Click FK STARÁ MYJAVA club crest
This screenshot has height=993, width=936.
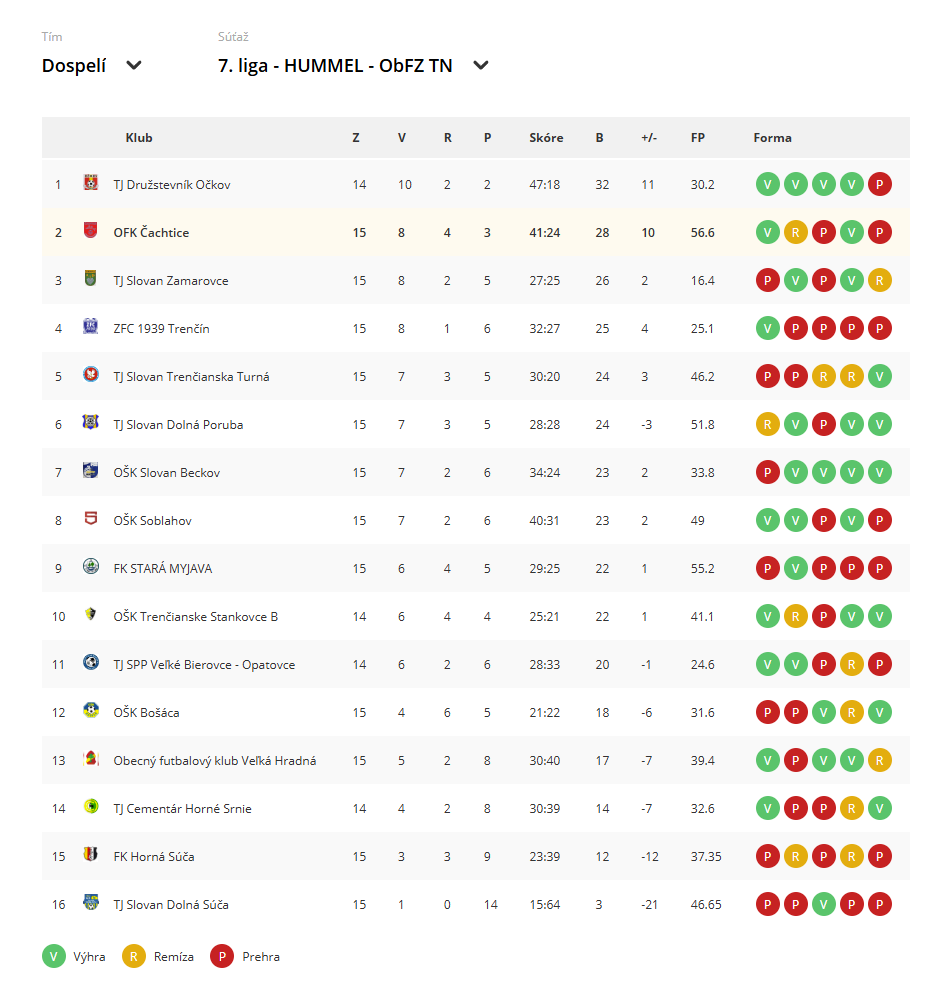(x=91, y=567)
